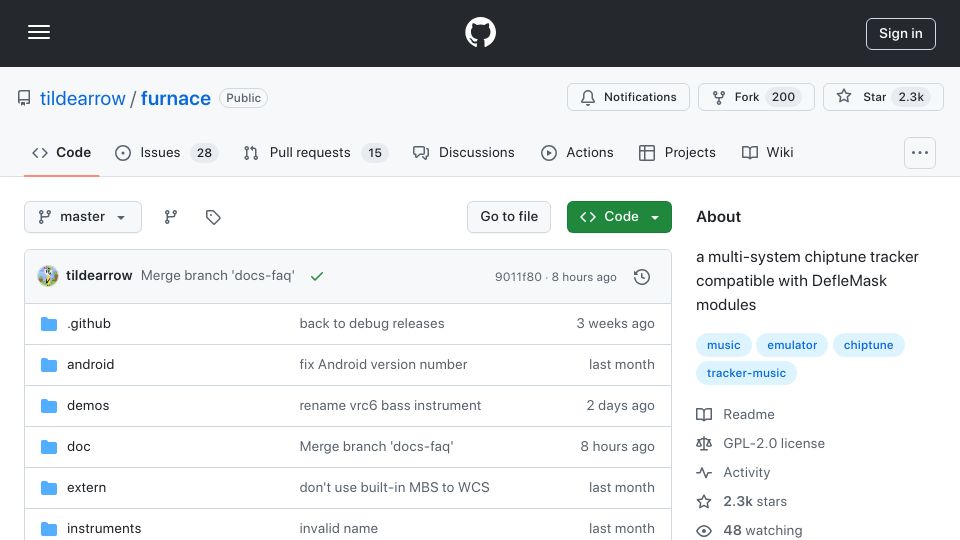Click the Issues count badge 28
This screenshot has width=960, height=540.
pyautogui.click(x=204, y=152)
